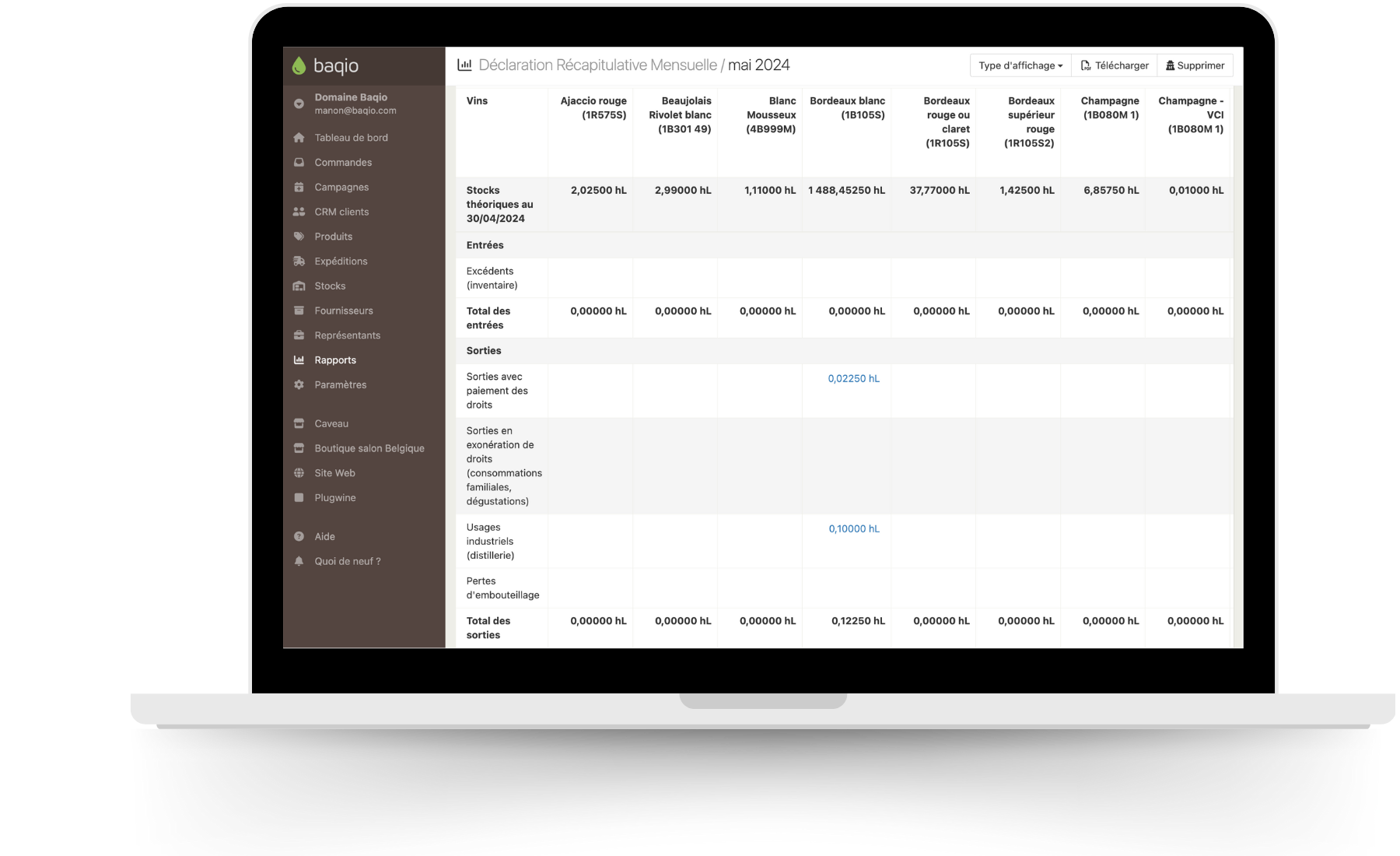Click the Télécharger button
This screenshot has width=1400, height=856.
1115,65
